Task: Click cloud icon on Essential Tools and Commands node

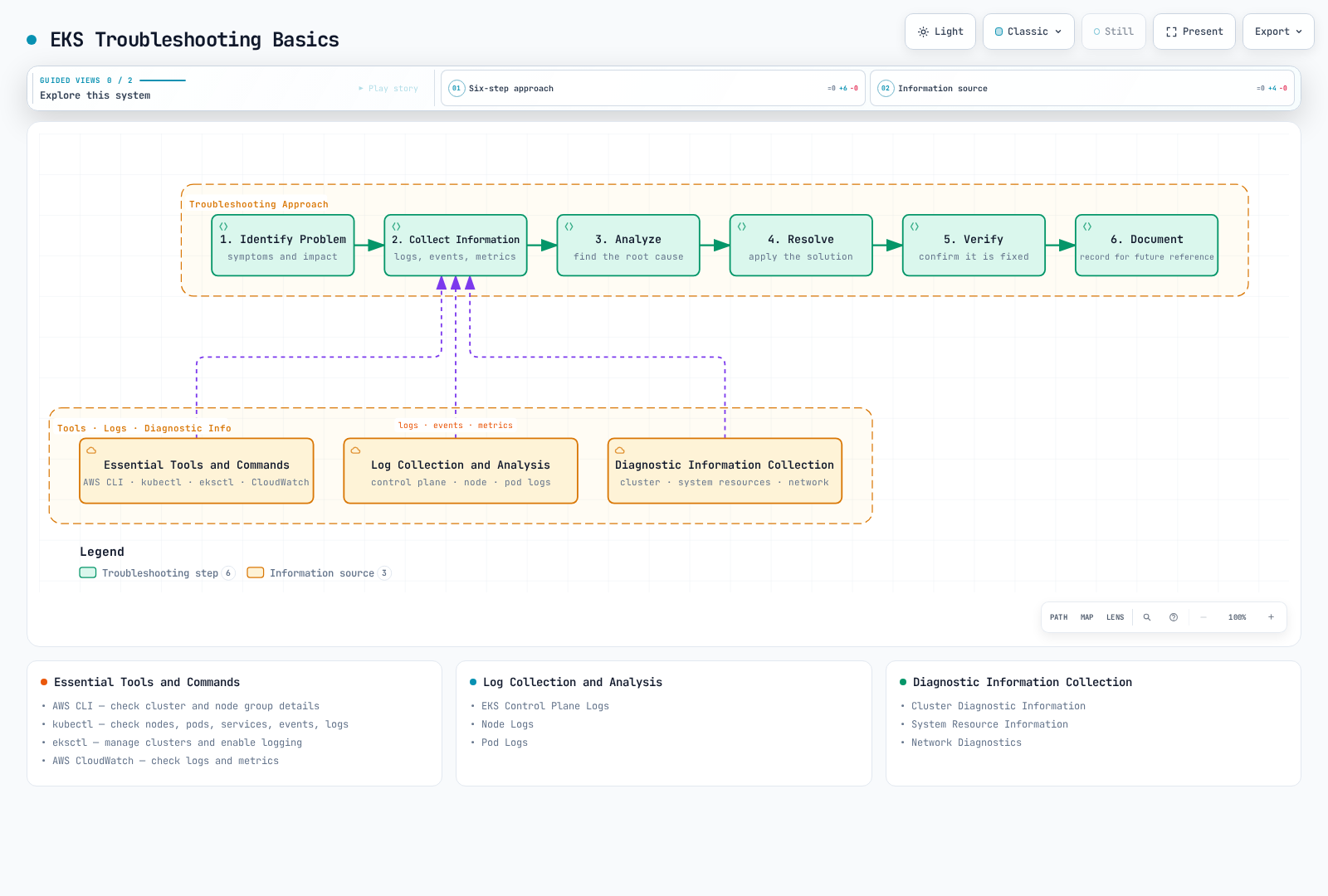Action: 91,450
